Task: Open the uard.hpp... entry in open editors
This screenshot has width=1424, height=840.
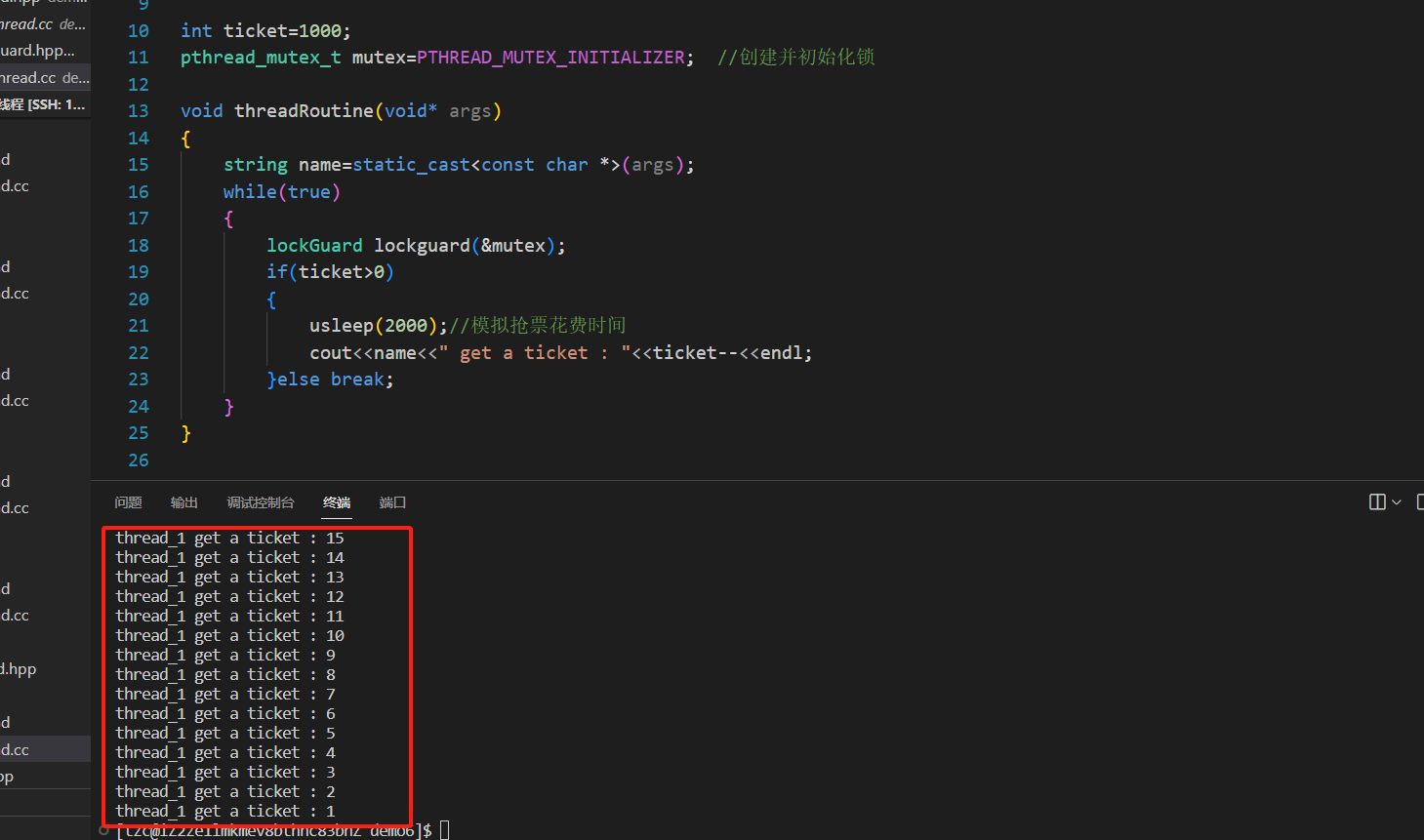Action: [x=45, y=50]
